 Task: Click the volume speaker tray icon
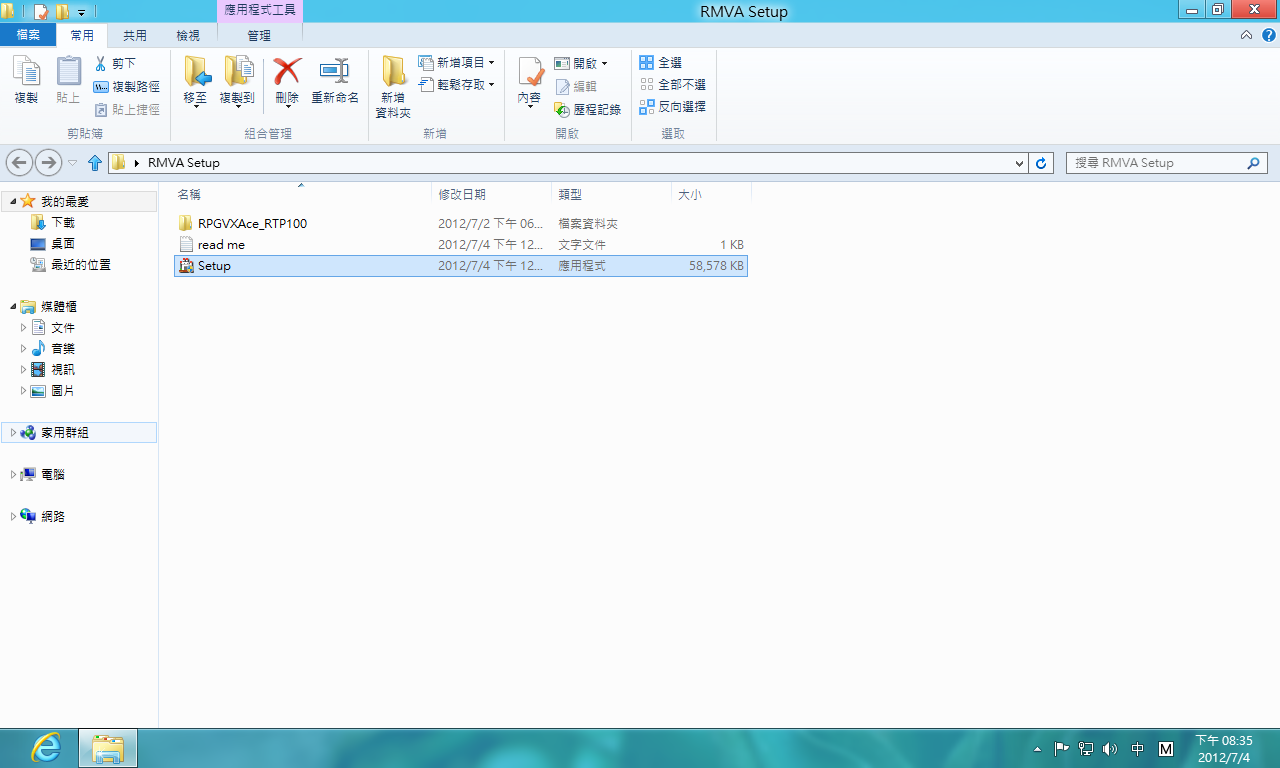(1110, 749)
